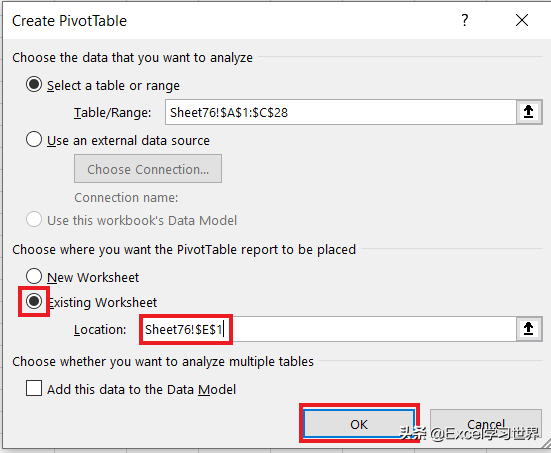
Task: Select the Use an external data source option
Action: [34, 139]
